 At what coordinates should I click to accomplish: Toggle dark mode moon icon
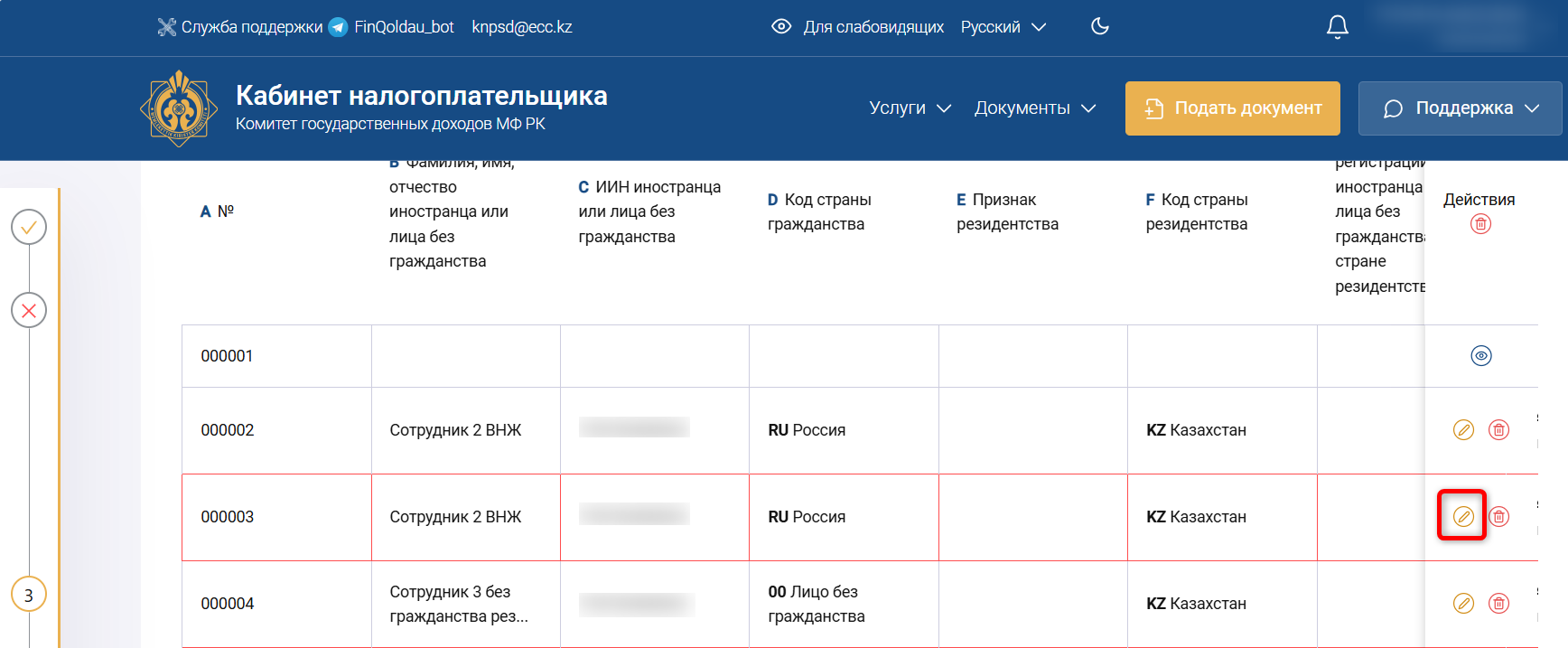coord(1099,26)
